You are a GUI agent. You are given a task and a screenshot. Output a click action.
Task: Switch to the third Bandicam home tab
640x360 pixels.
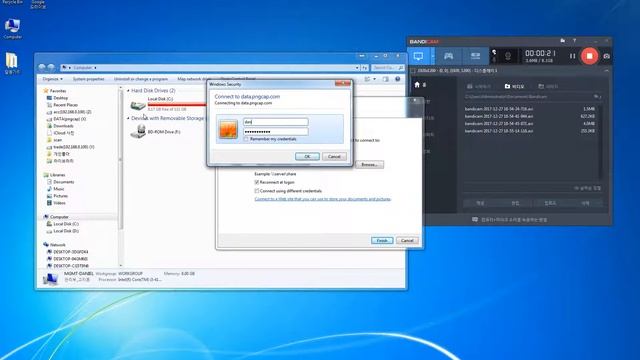coord(548,87)
